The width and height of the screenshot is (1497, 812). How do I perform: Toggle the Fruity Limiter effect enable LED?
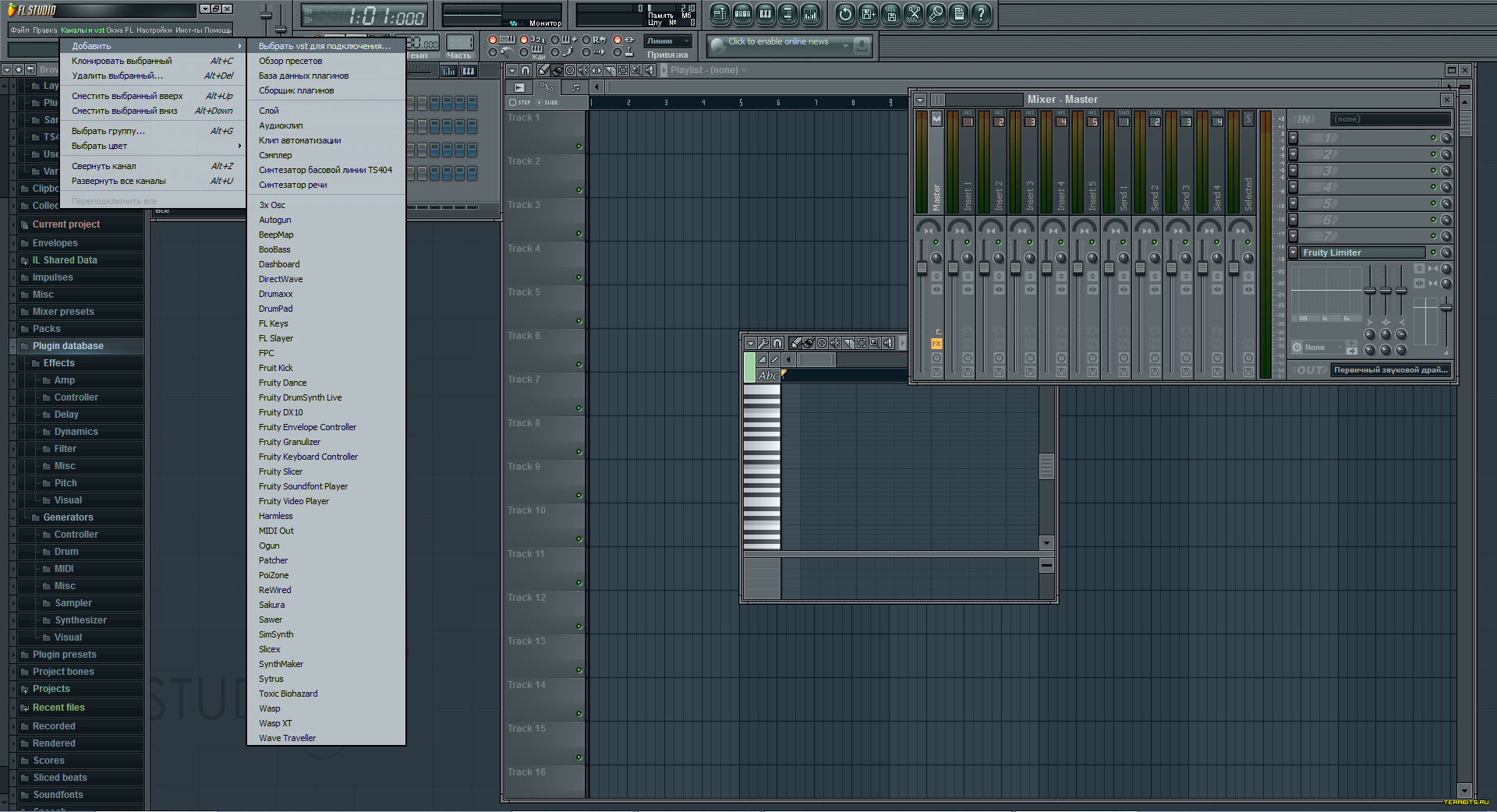point(1433,252)
